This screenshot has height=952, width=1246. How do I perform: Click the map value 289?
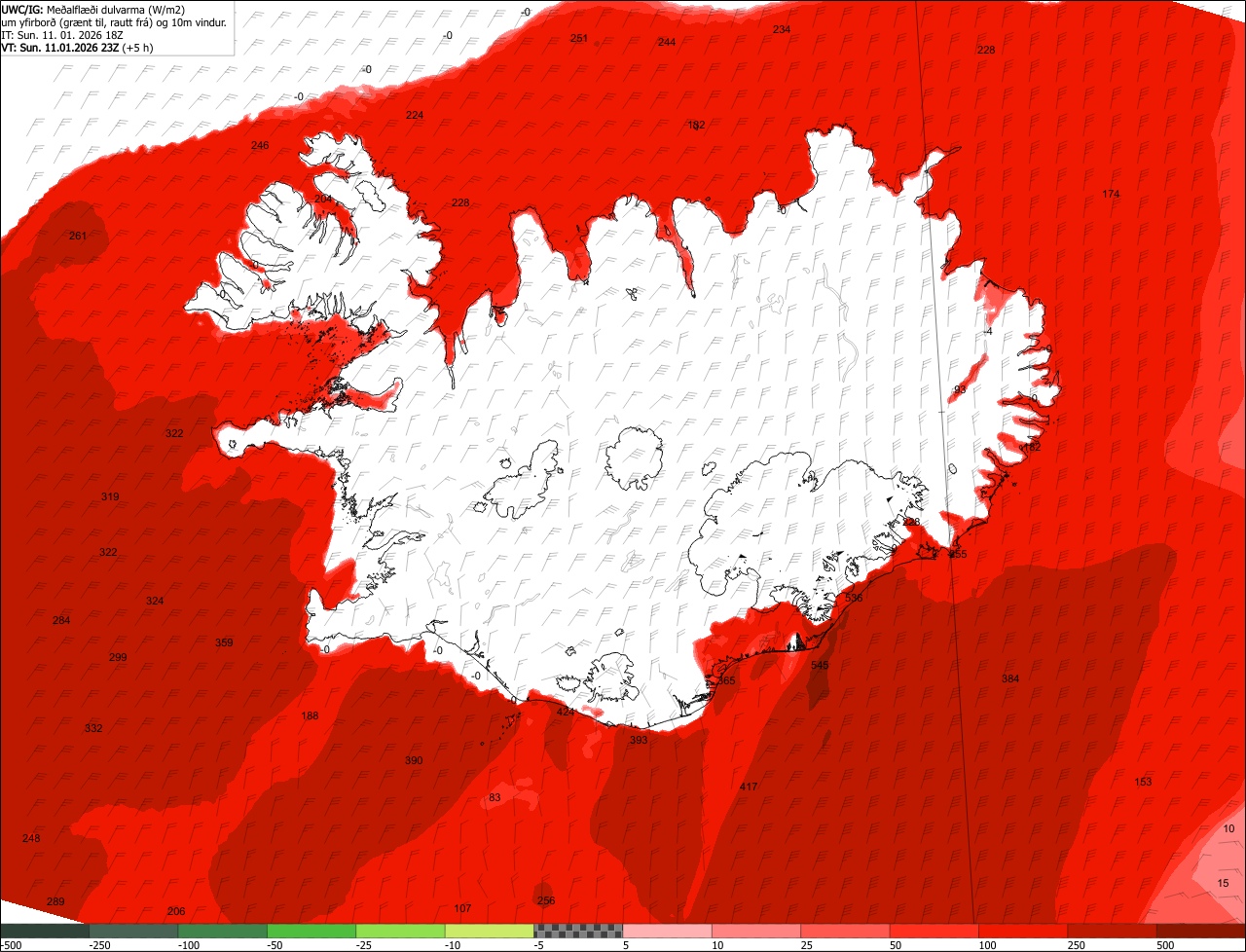coord(55,901)
